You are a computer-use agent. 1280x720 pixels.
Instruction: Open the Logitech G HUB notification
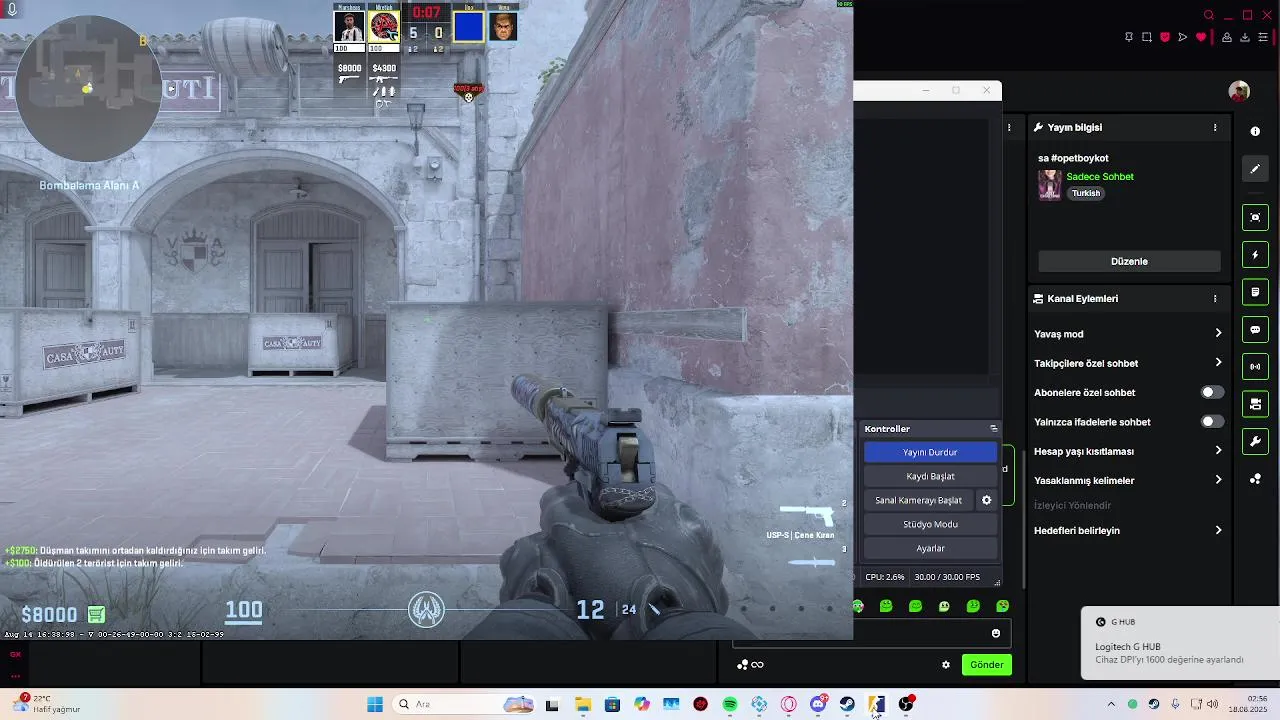pos(1180,645)
